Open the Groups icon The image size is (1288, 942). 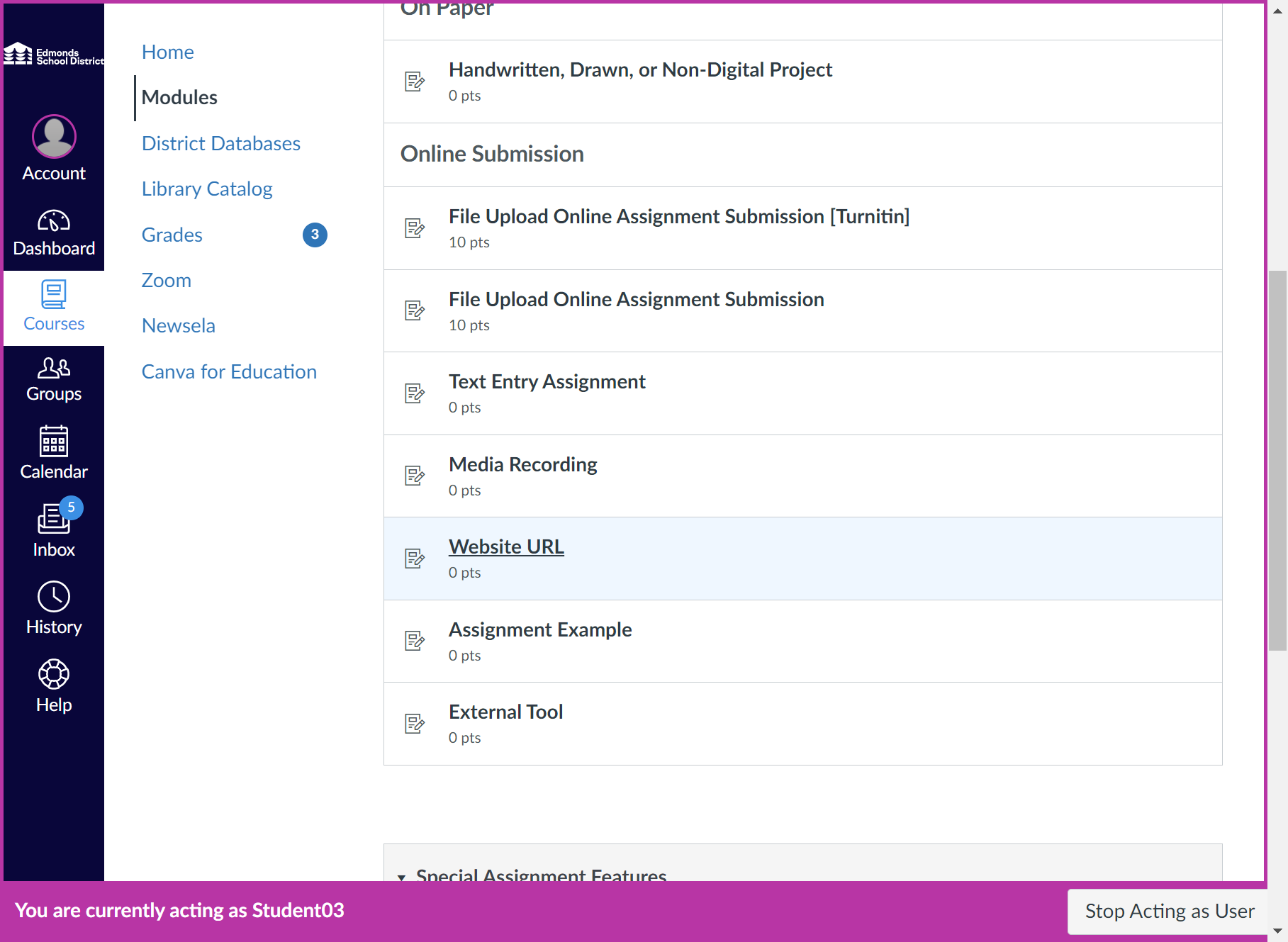click(54, 367)
